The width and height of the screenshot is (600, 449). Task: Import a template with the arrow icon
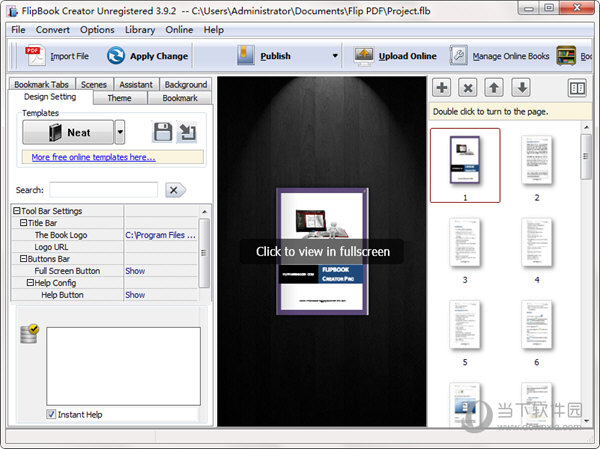tap(188, 132)
